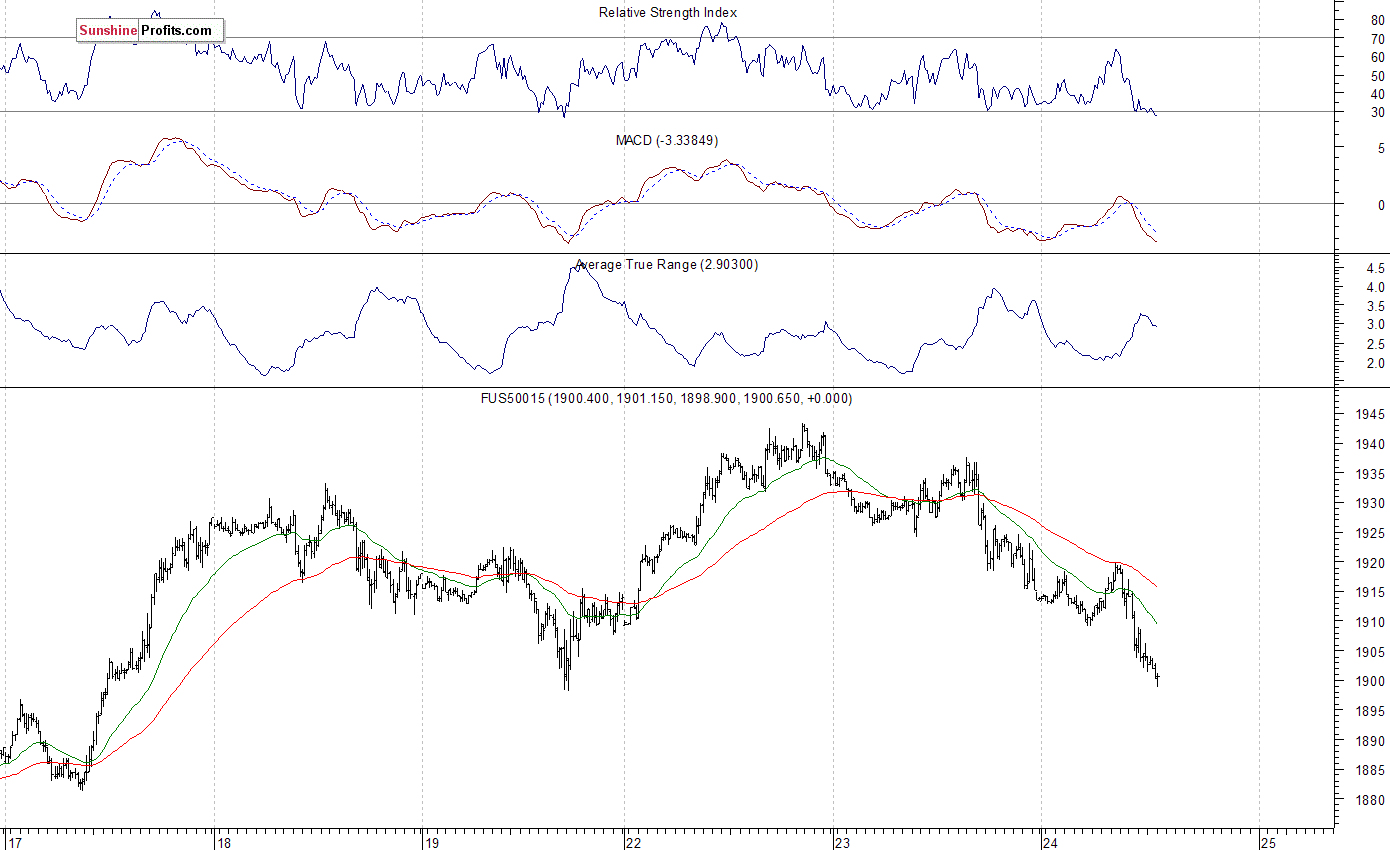This screenshot has height=850, width=1390.
Task: Select the Average True Range (2.90300) label
Action: [x=667, y=264]
